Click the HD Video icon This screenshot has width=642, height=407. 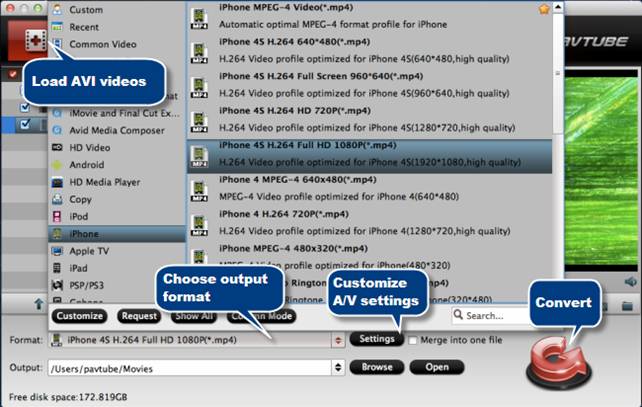click(x=57, y=147)
